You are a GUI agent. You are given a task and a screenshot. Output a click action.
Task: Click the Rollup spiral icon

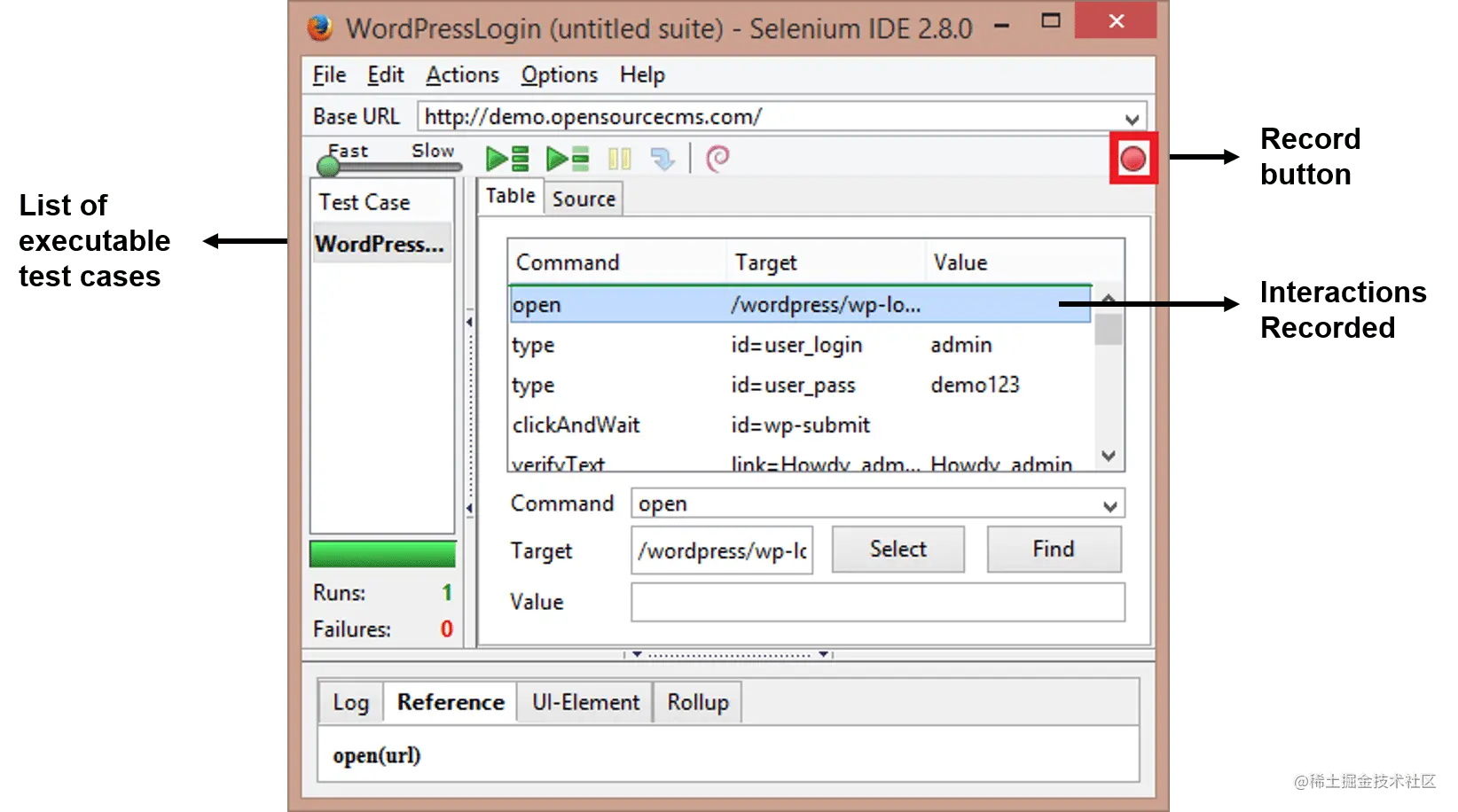[x=717, y=159]
